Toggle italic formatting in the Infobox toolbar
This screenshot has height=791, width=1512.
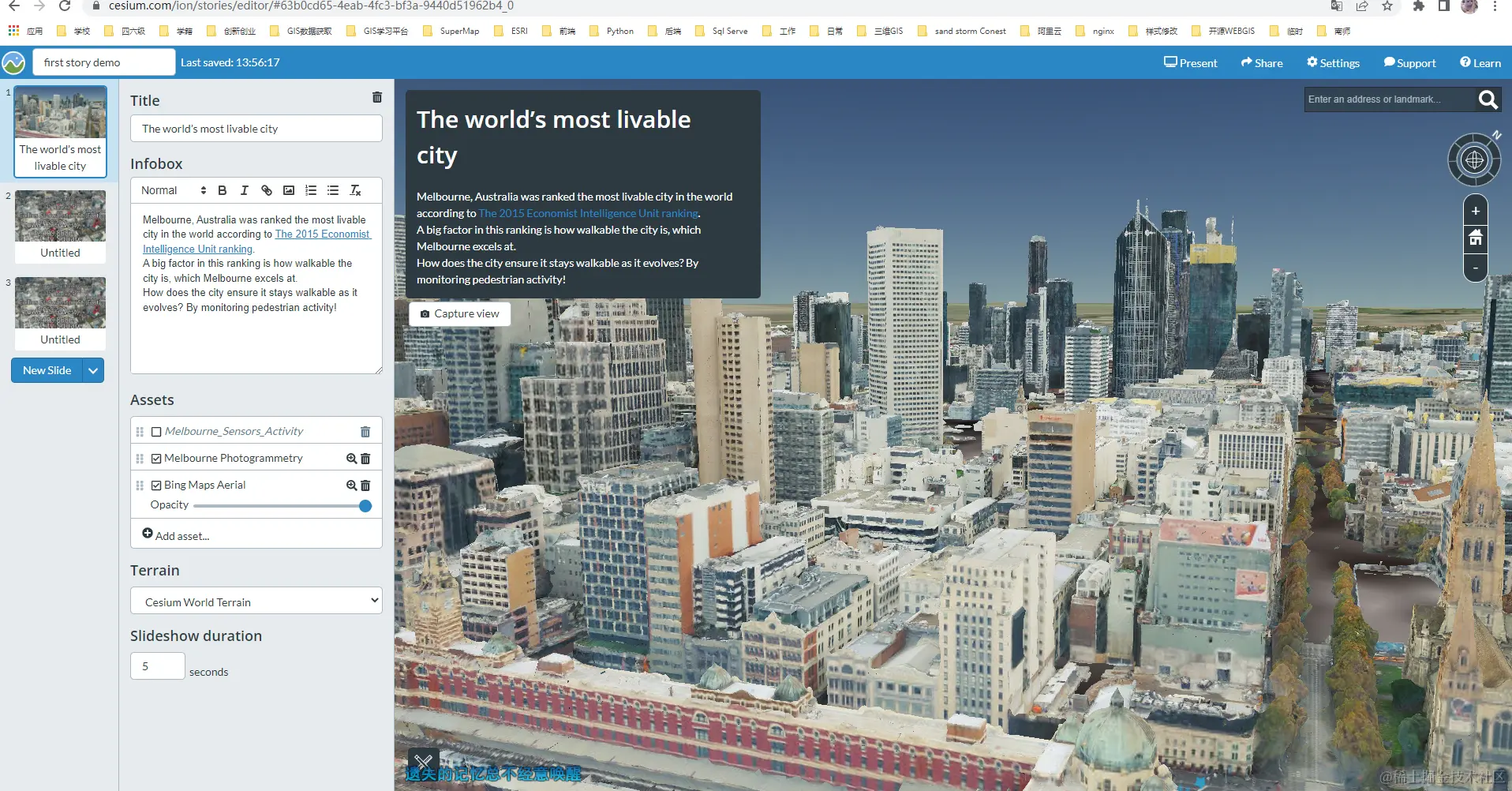[x=245, y=190]
